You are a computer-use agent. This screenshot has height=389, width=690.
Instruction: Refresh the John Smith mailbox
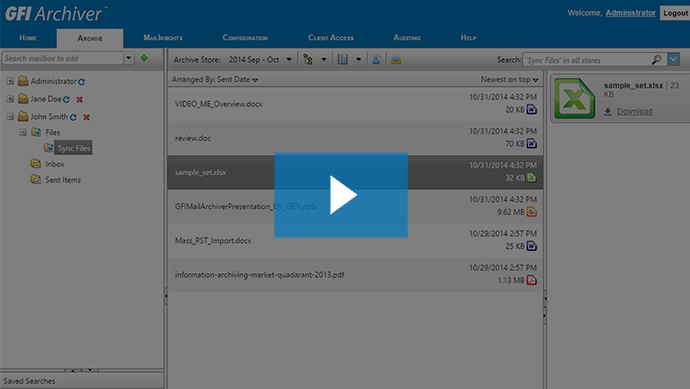click(x=73, y=117)
